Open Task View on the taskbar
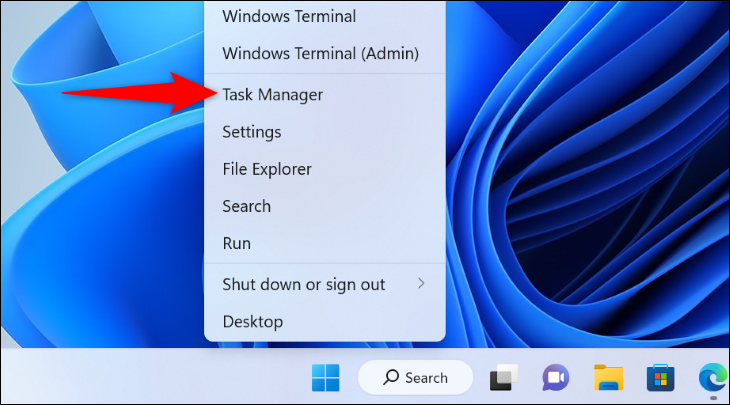This screenshot has width=730, height=405. [504, 378]
